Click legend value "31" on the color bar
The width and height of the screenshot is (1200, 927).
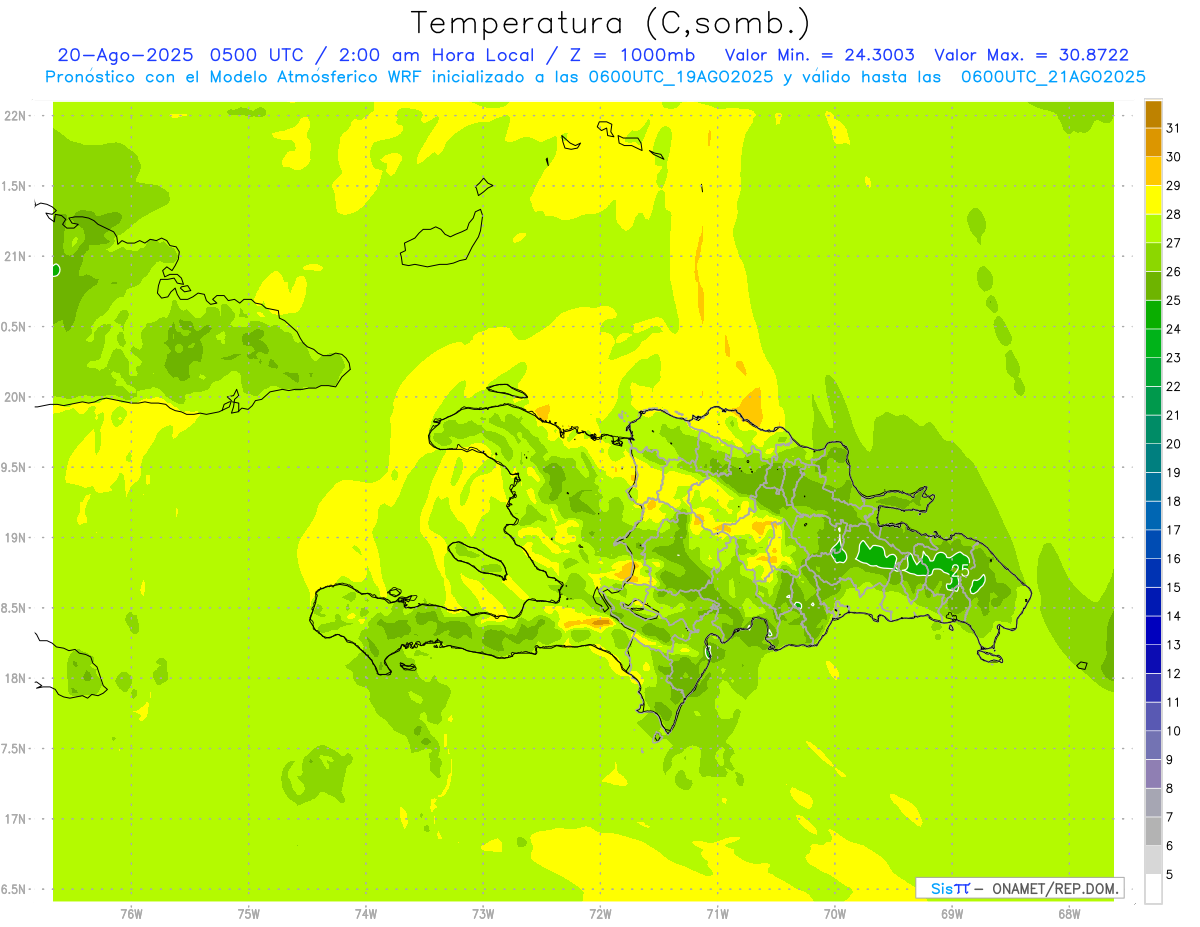pyautogui.click(x=1174, y=128)
